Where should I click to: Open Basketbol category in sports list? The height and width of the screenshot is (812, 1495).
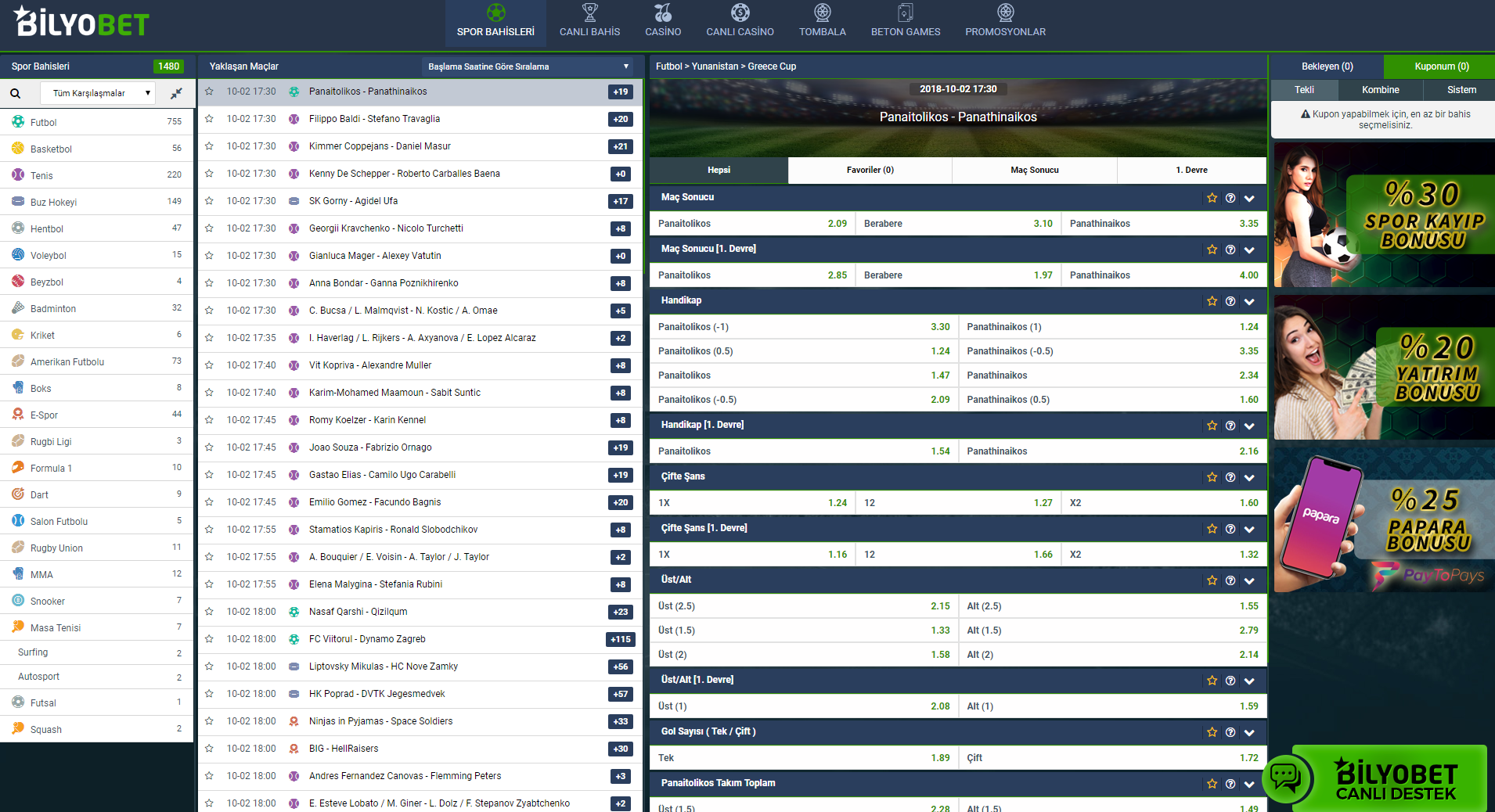point(51,149)
